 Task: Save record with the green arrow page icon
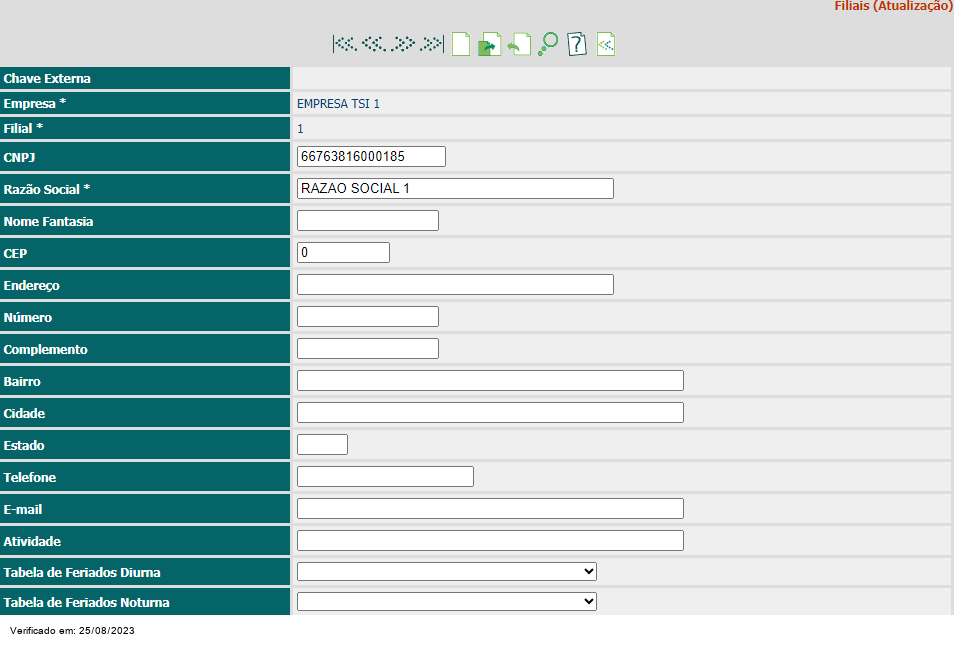pyautogui.click(x=490, y=44)
